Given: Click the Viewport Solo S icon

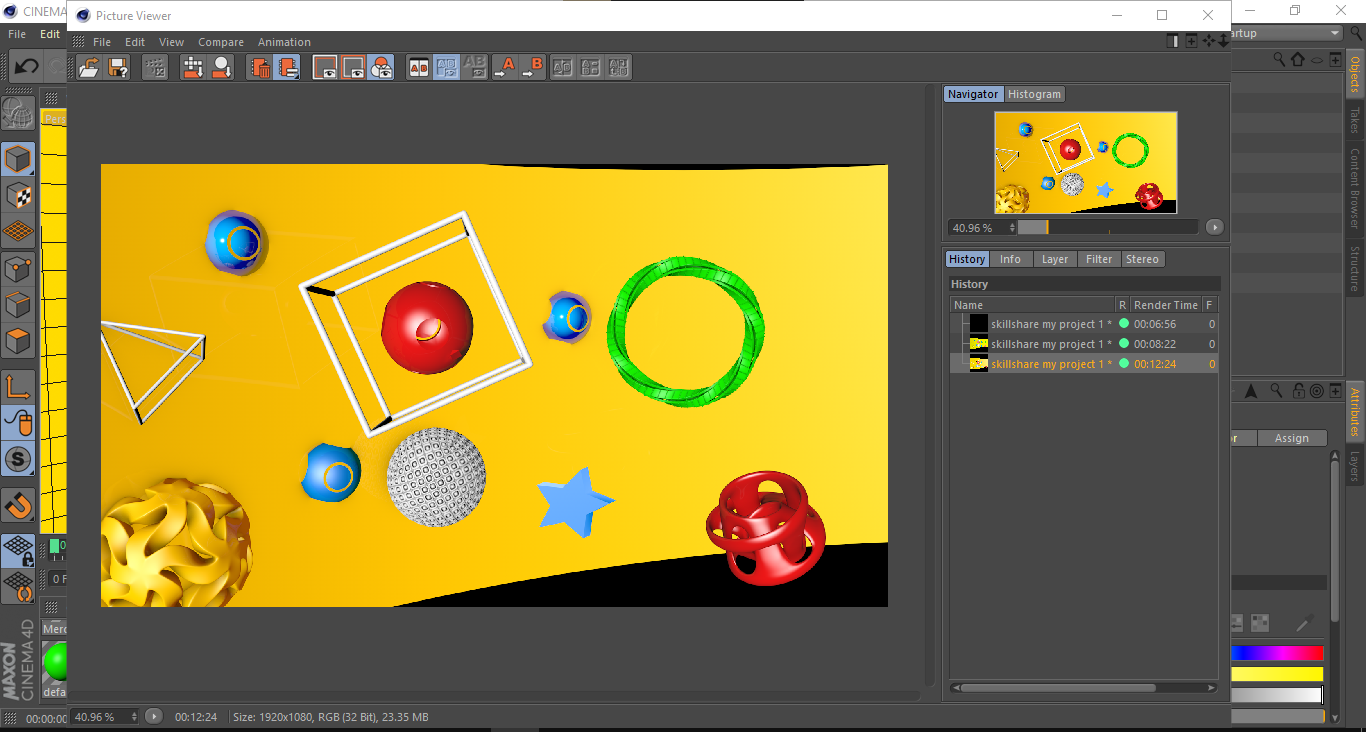Looking at the screenshot, I should click(18, 460).
